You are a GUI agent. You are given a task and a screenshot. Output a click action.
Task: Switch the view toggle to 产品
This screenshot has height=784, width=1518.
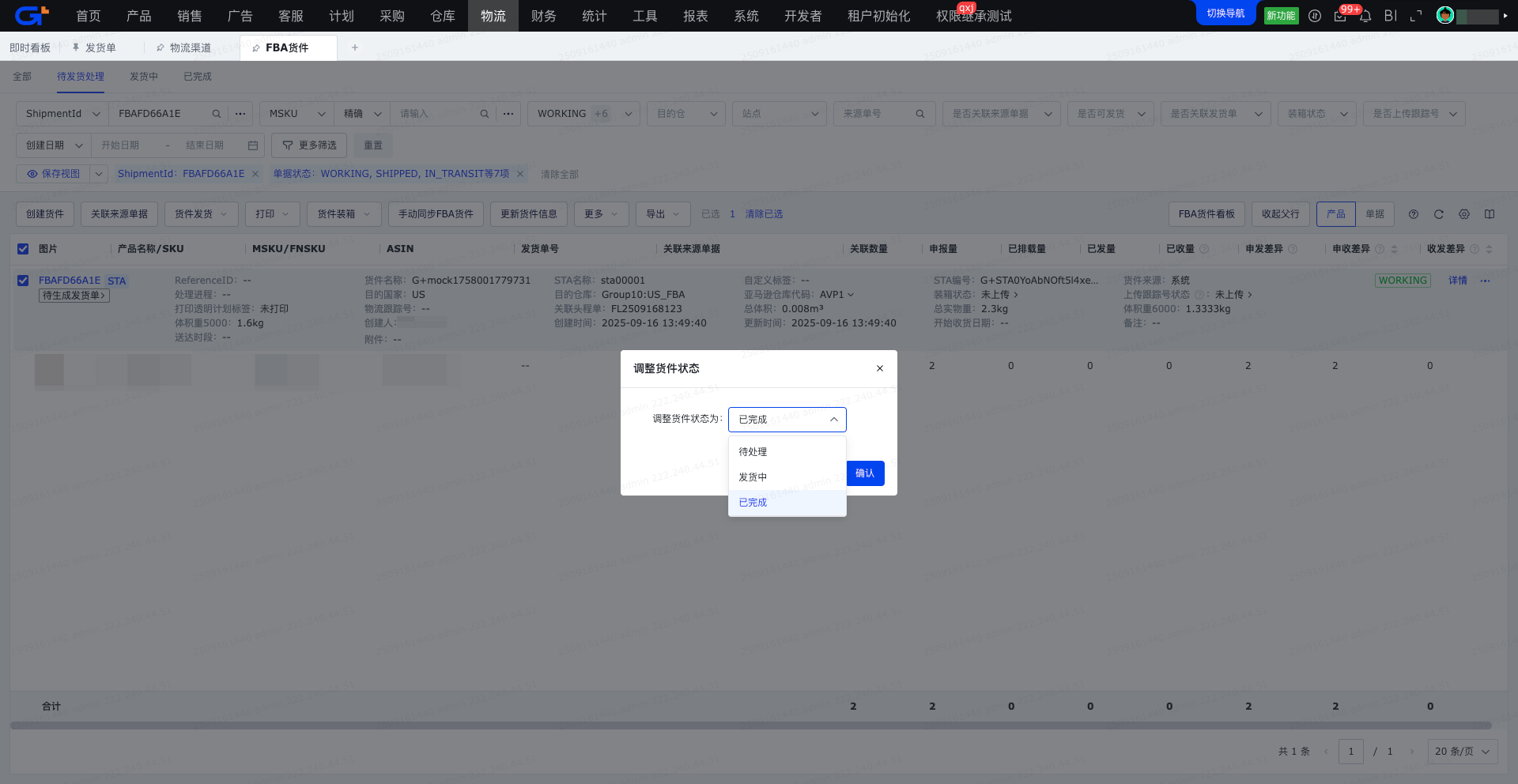point(1336,214)
